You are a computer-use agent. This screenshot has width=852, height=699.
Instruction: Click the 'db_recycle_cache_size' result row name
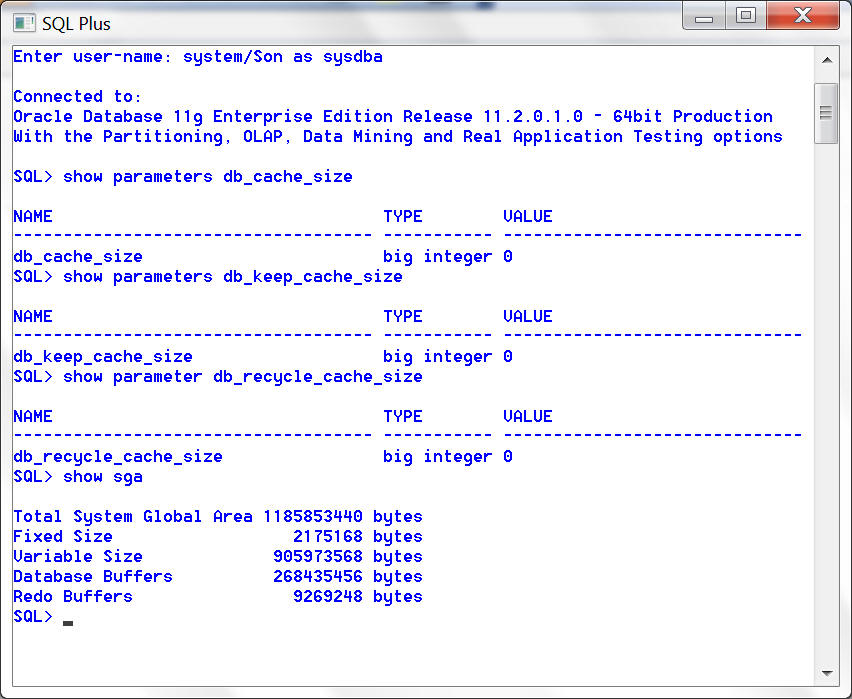tap(118, 457)
